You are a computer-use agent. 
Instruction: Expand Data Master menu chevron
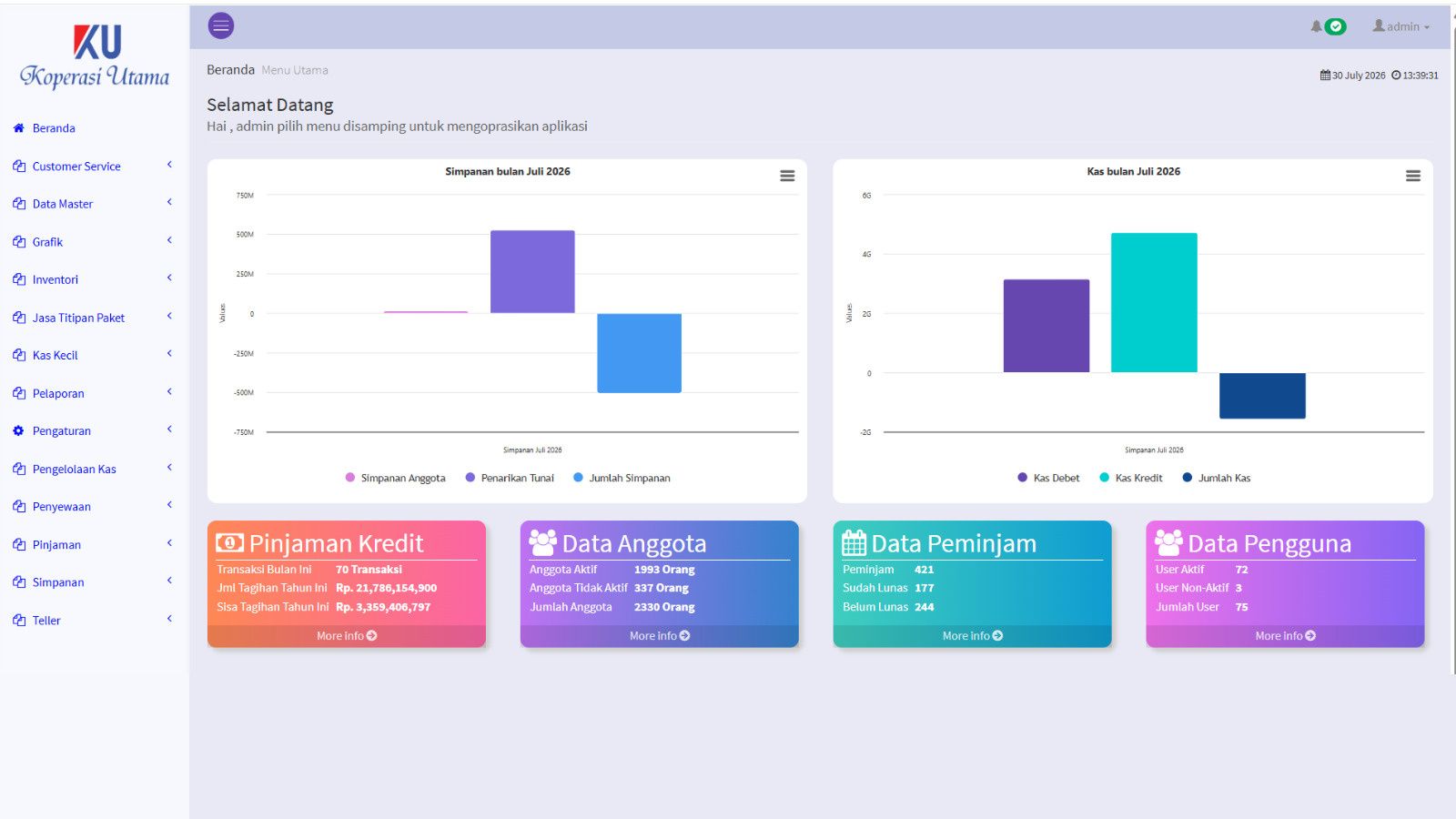click(x=169, y=203)
